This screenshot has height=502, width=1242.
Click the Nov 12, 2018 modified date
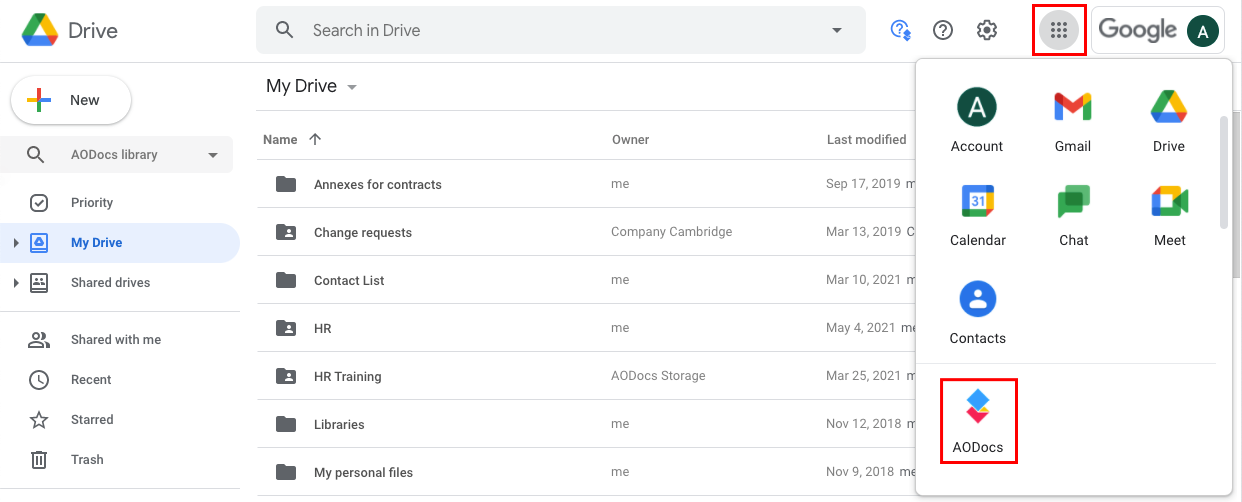[864, 424]
